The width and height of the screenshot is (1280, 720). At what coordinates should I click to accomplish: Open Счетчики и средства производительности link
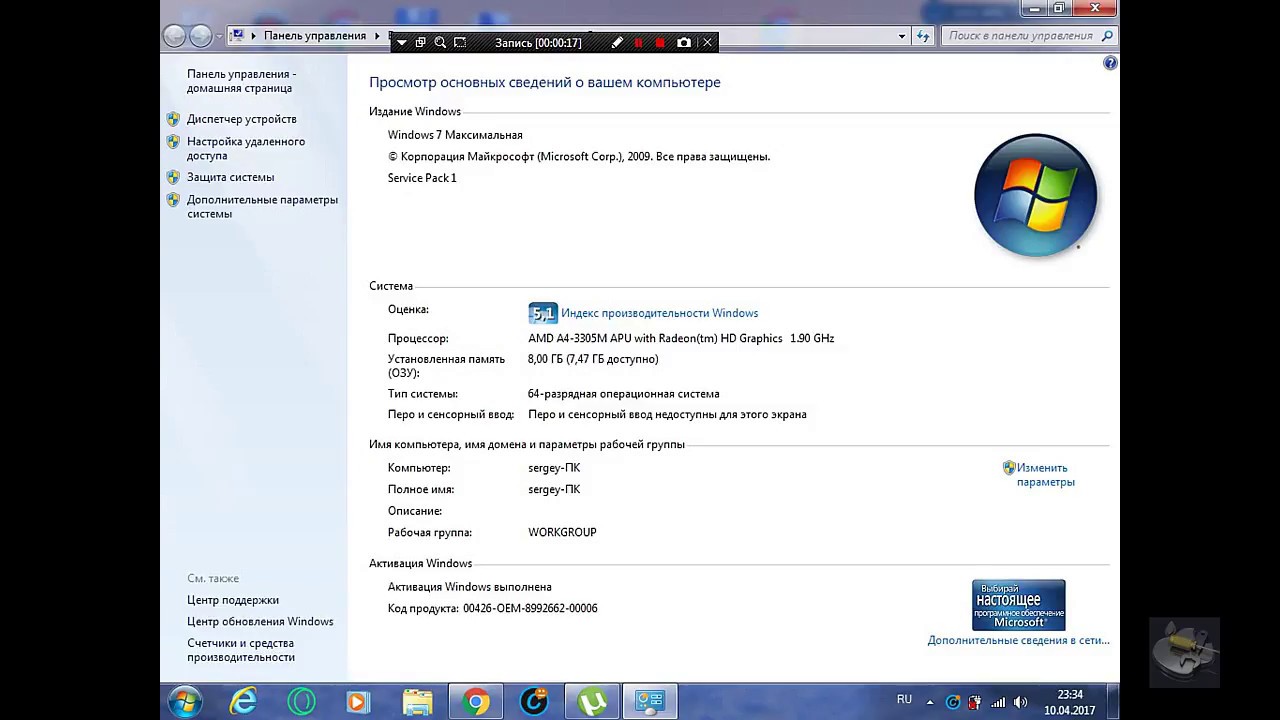[x=240, y=650]
